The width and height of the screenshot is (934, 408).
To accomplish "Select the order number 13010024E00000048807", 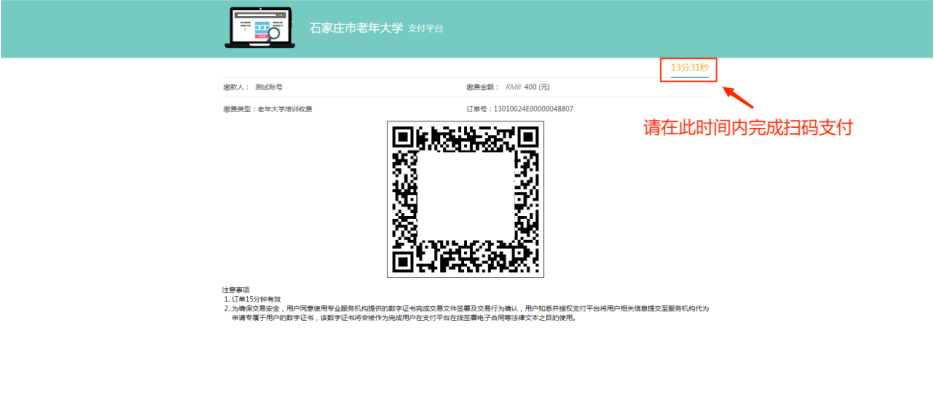I will (534, 109).
